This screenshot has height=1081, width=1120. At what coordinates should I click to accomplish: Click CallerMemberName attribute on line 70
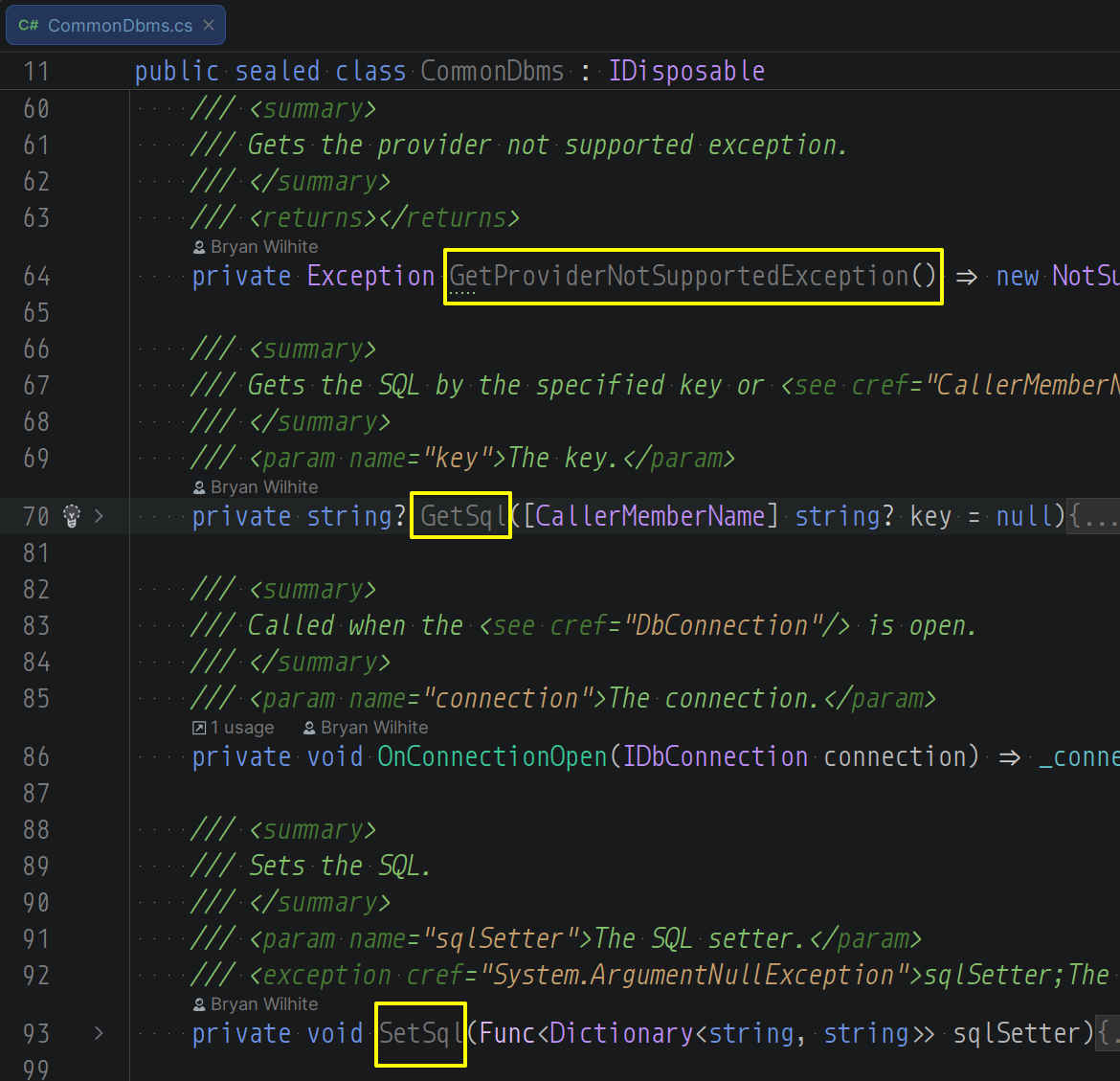[x=649, y=516]
